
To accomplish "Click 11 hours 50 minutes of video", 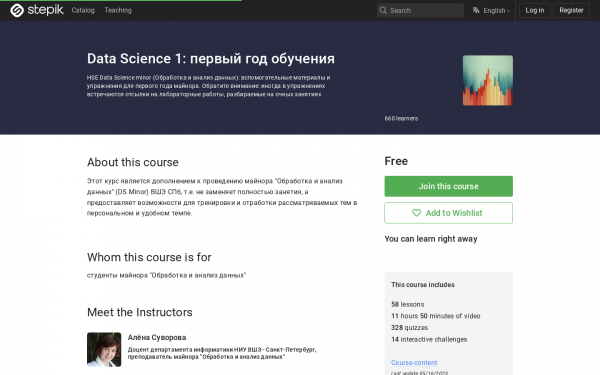I will [x=435, y=316].
